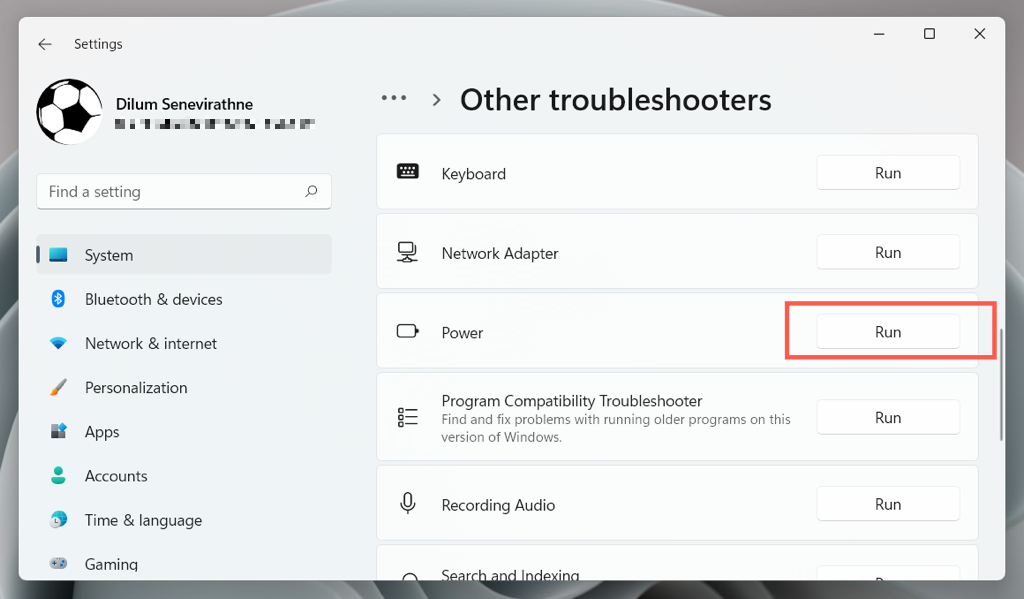The width and height of the screenshot is (1024, 599).
Task: Click the search magnifier icon
Action: click(x=311, y=191)
